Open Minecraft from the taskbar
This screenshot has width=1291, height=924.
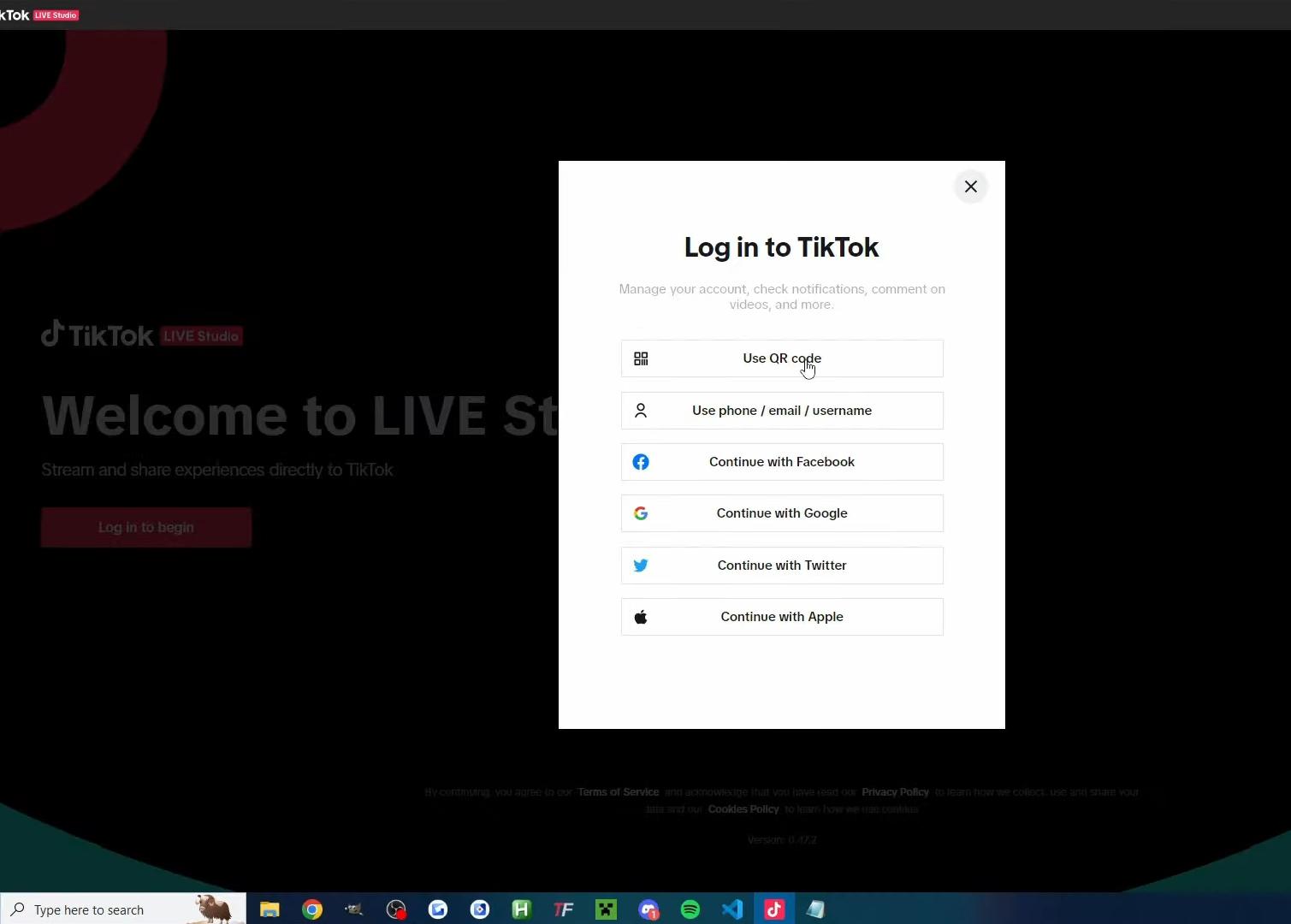pyautogui.click(x=607, y=909)
